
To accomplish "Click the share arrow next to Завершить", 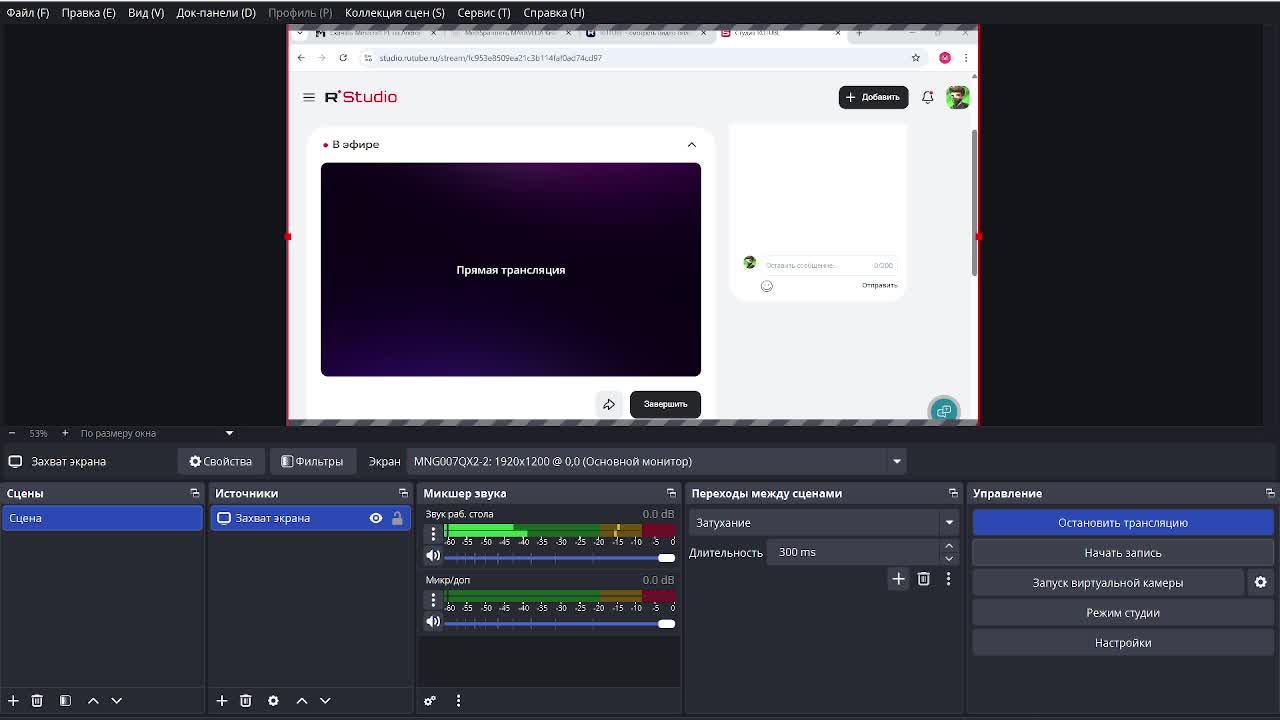I will tap(608, 404).
